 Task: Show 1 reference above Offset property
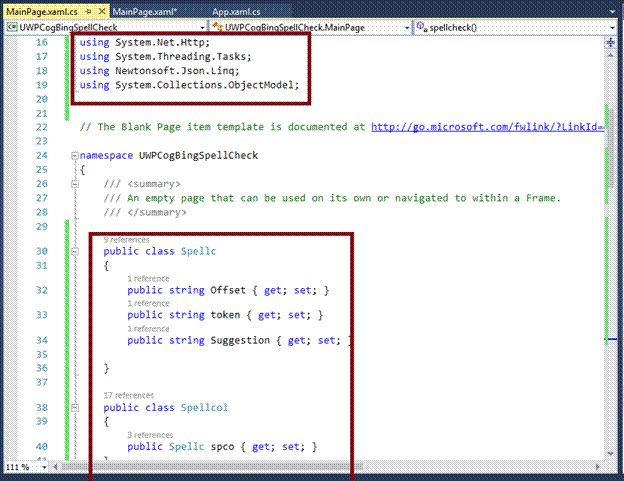(x=148, y=278)
